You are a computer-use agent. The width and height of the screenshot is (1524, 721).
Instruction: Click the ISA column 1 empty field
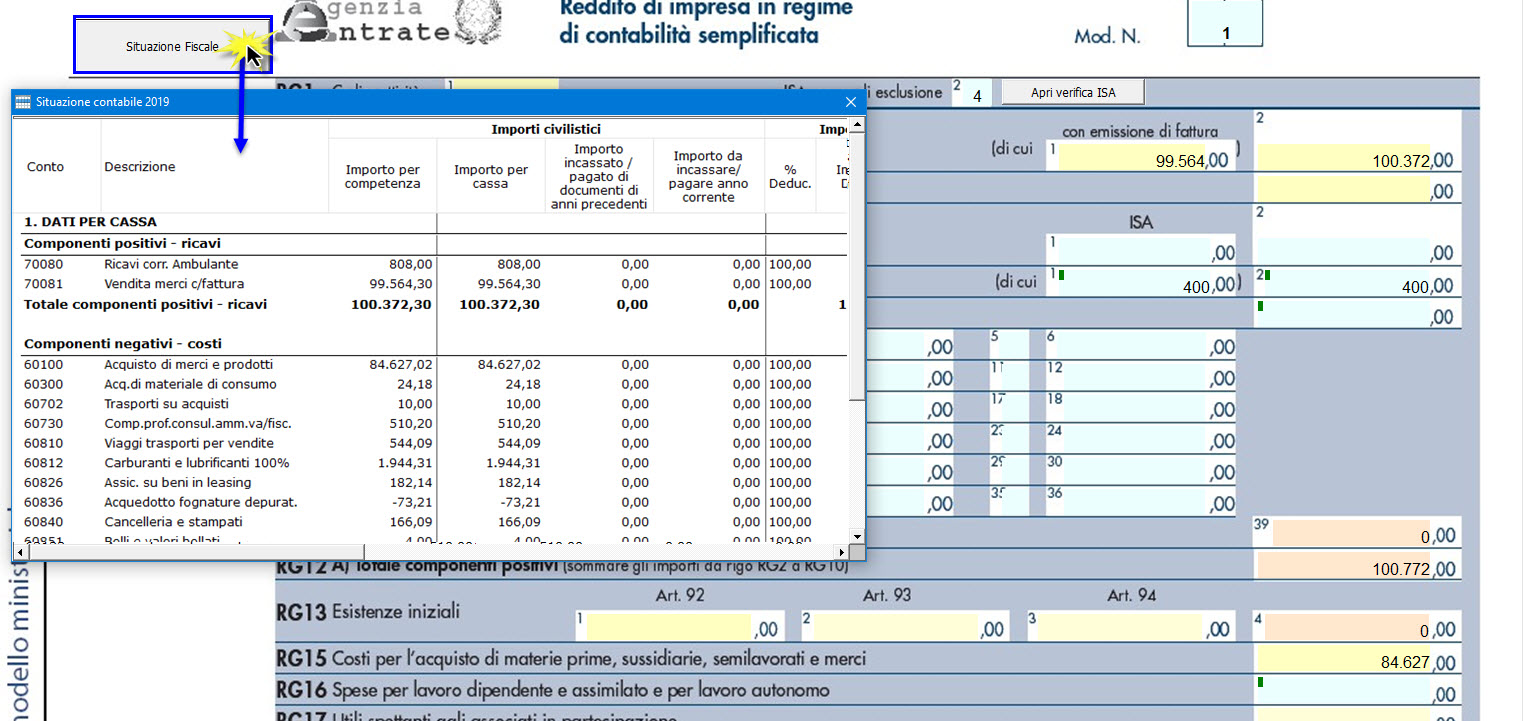point(1141,250)
